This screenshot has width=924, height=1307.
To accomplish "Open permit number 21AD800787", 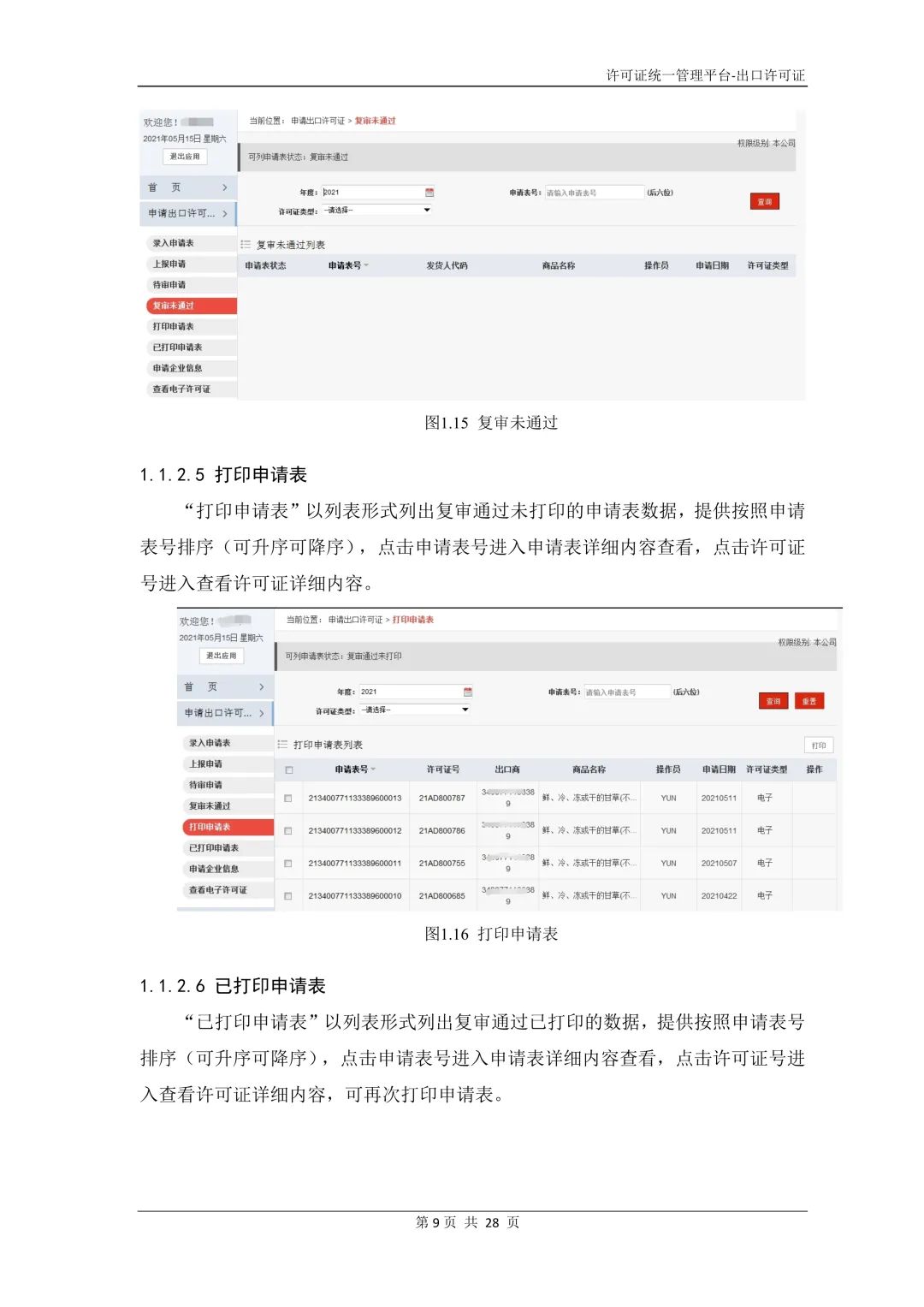I will pos(442,799).
